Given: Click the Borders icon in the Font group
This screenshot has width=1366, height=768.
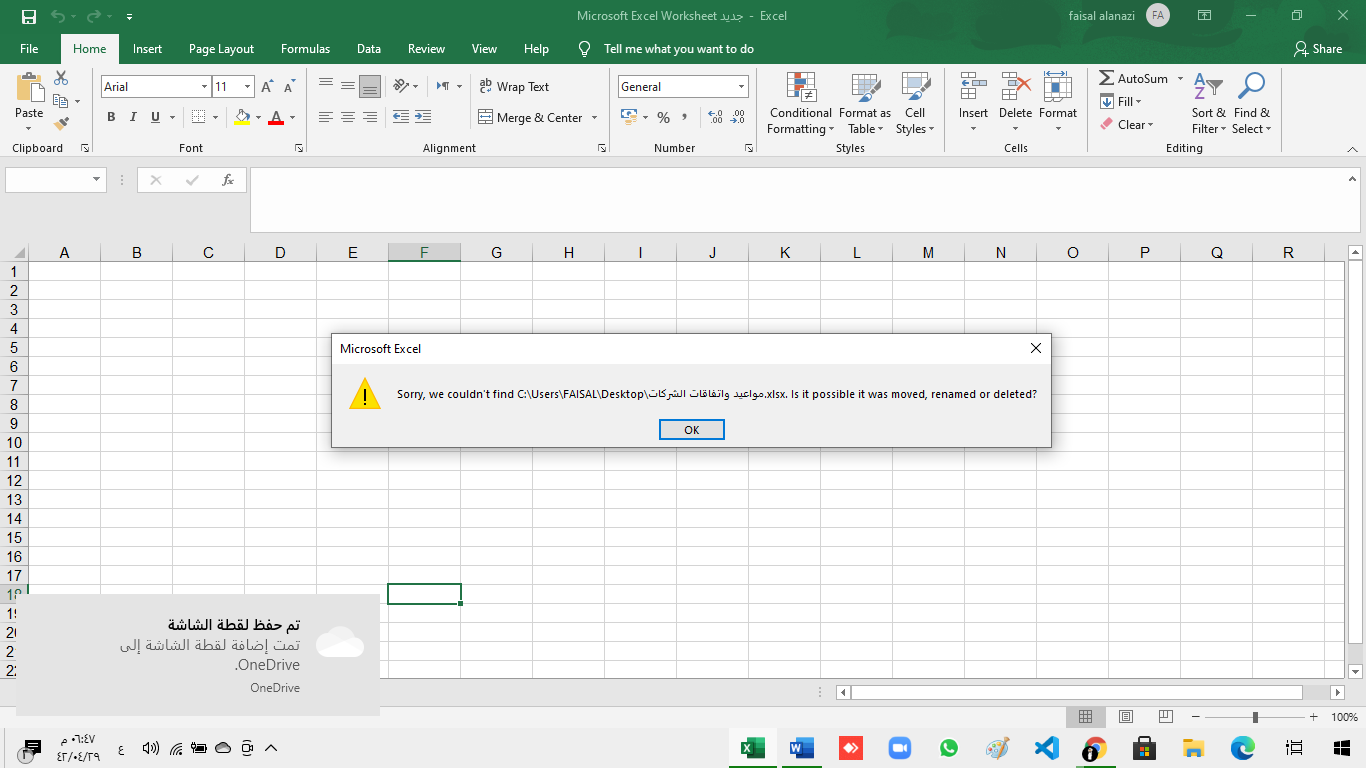Looking at the screenshot, I should tap(198, 117).
